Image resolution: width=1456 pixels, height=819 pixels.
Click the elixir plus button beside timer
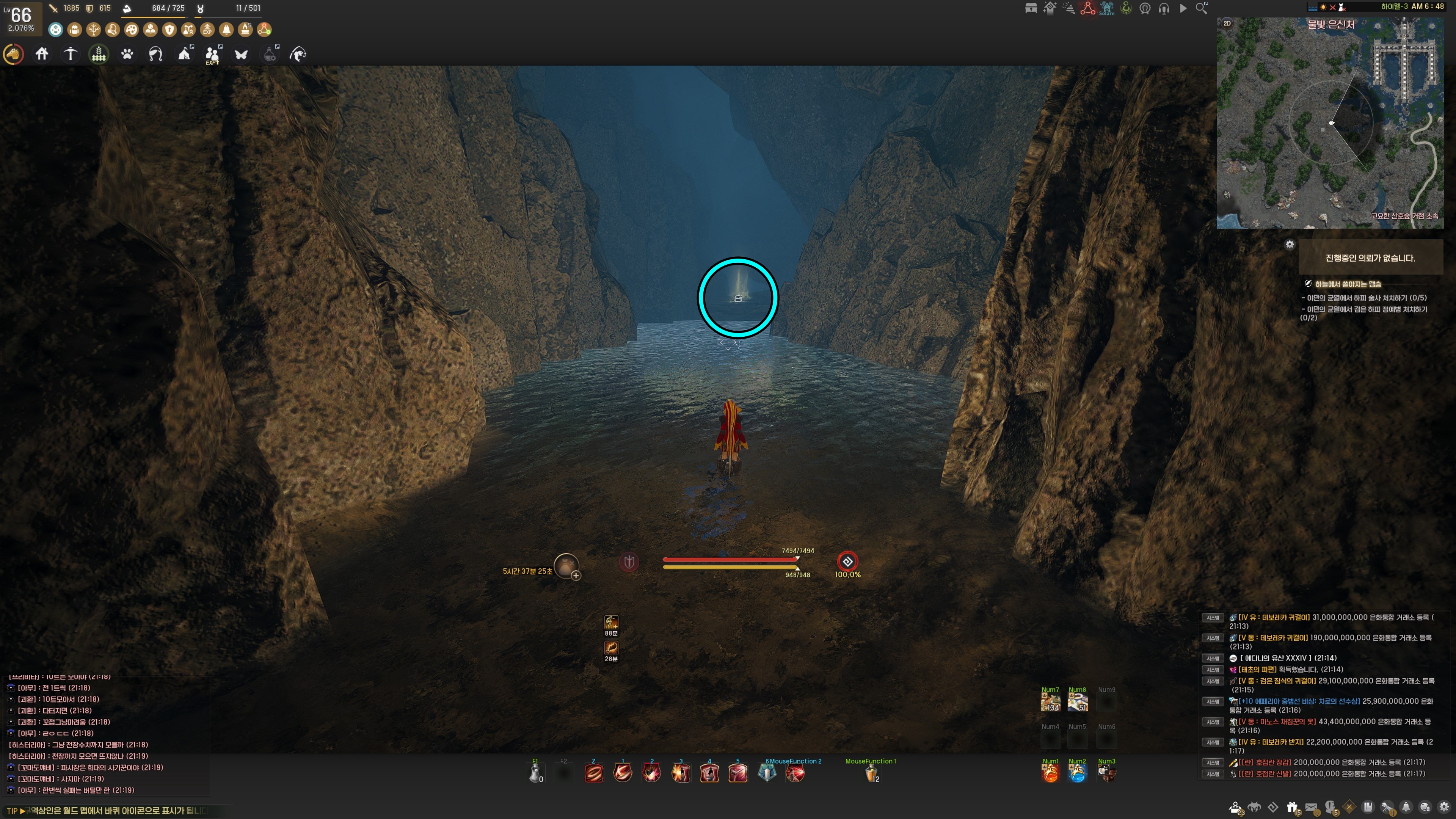point(576,576)
